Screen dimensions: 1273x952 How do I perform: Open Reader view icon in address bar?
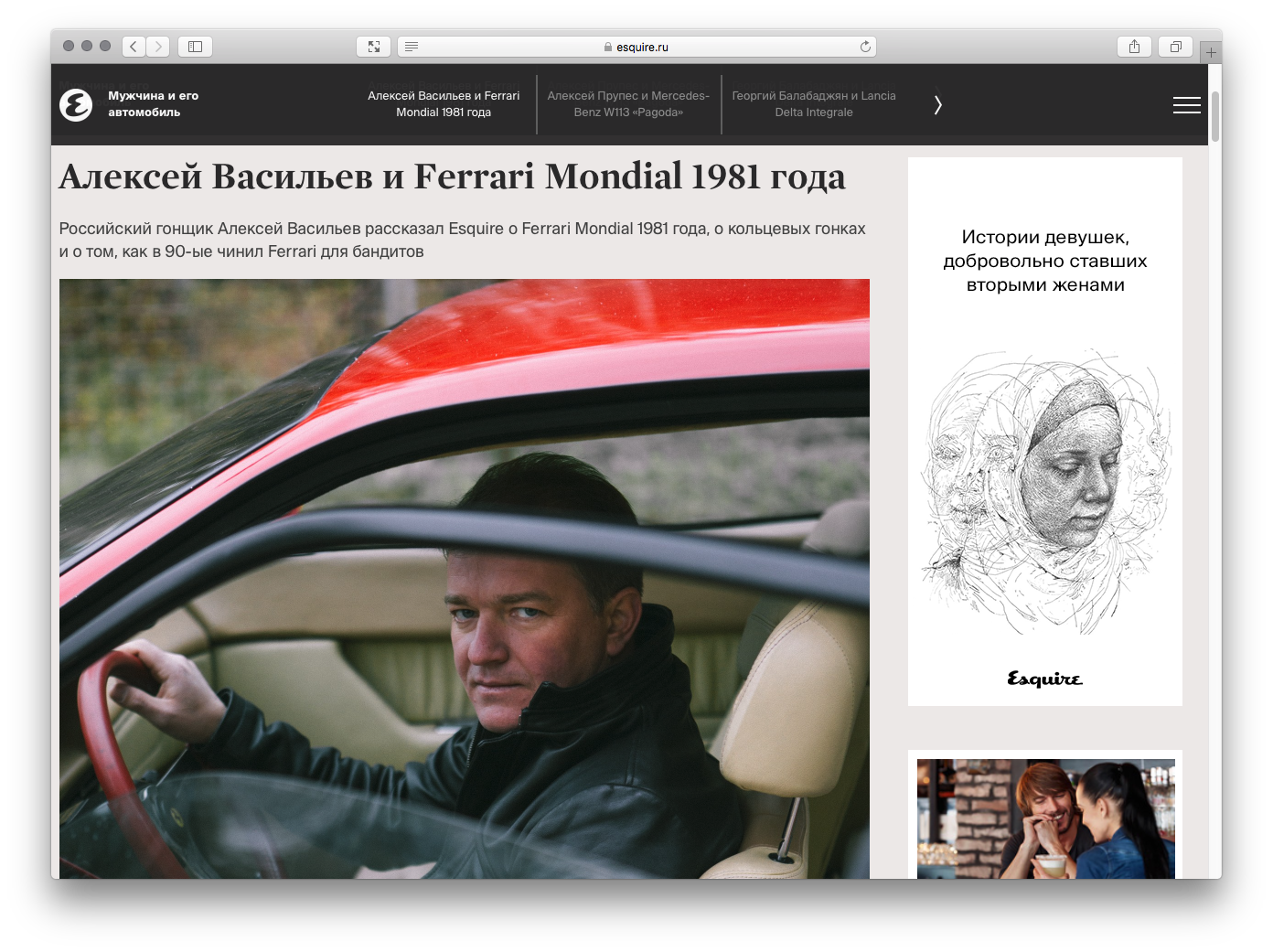(x=412, y=47)
